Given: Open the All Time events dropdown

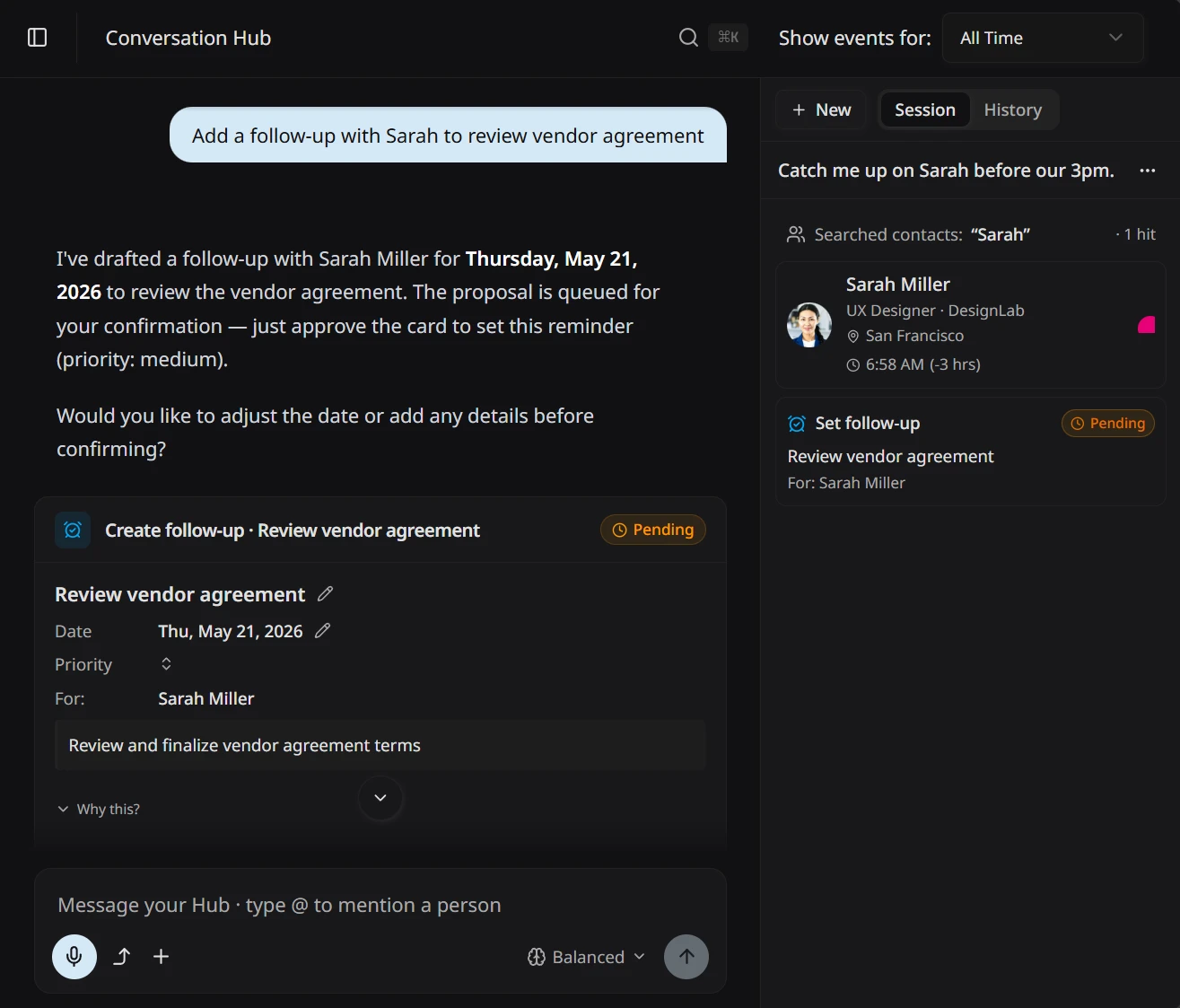Looking at the screenshot, I should pos(1043,38).
